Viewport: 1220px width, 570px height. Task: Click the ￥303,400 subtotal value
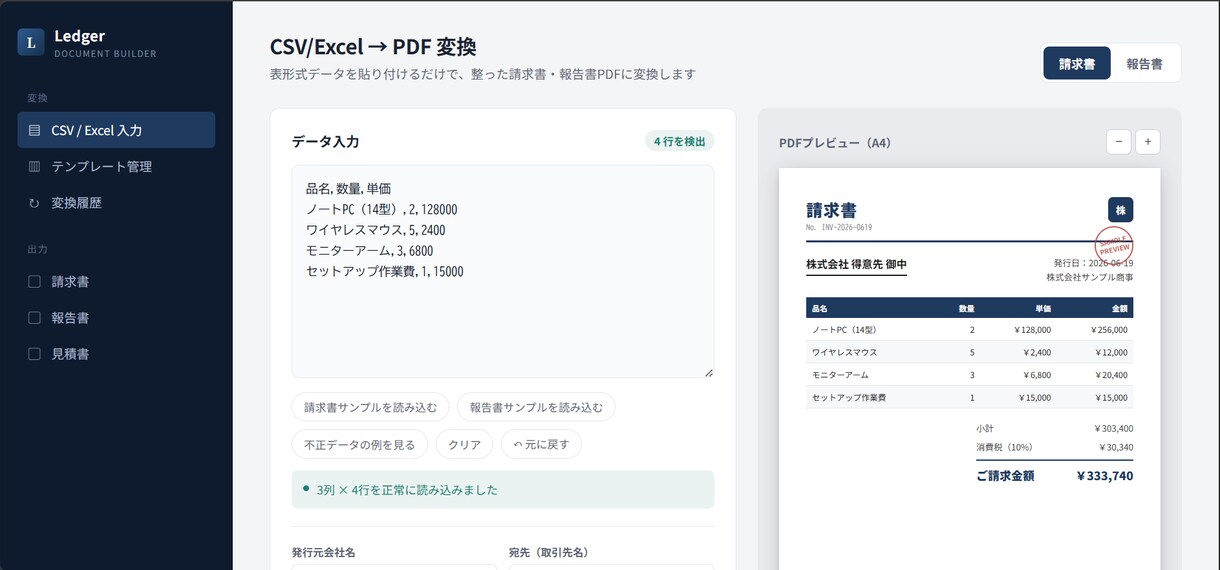[x=1114, y=428]
